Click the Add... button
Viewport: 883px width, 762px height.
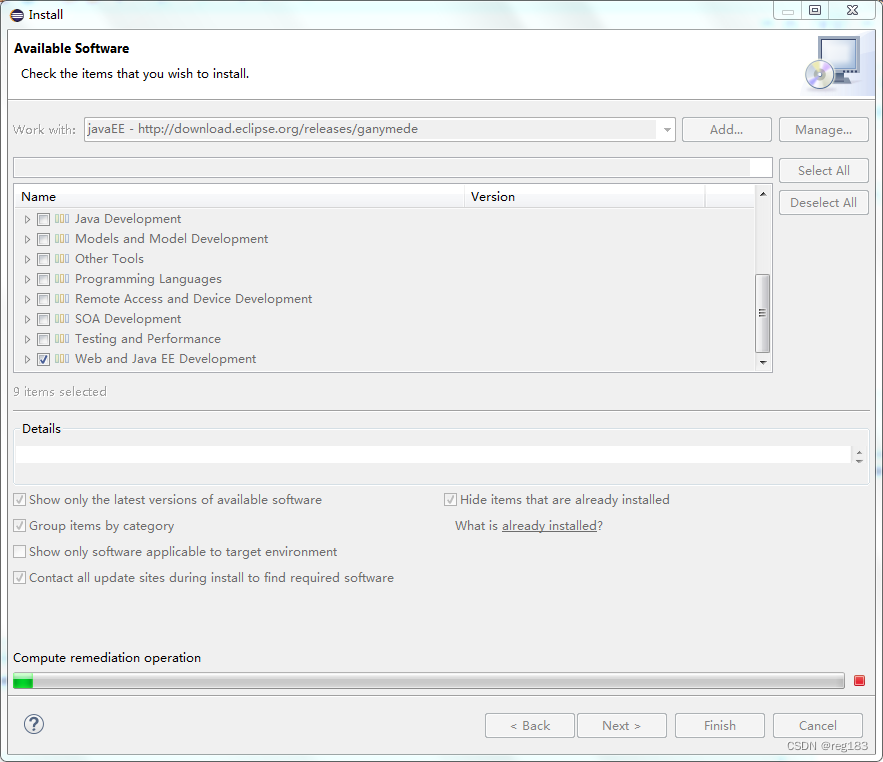pos(726,130)
